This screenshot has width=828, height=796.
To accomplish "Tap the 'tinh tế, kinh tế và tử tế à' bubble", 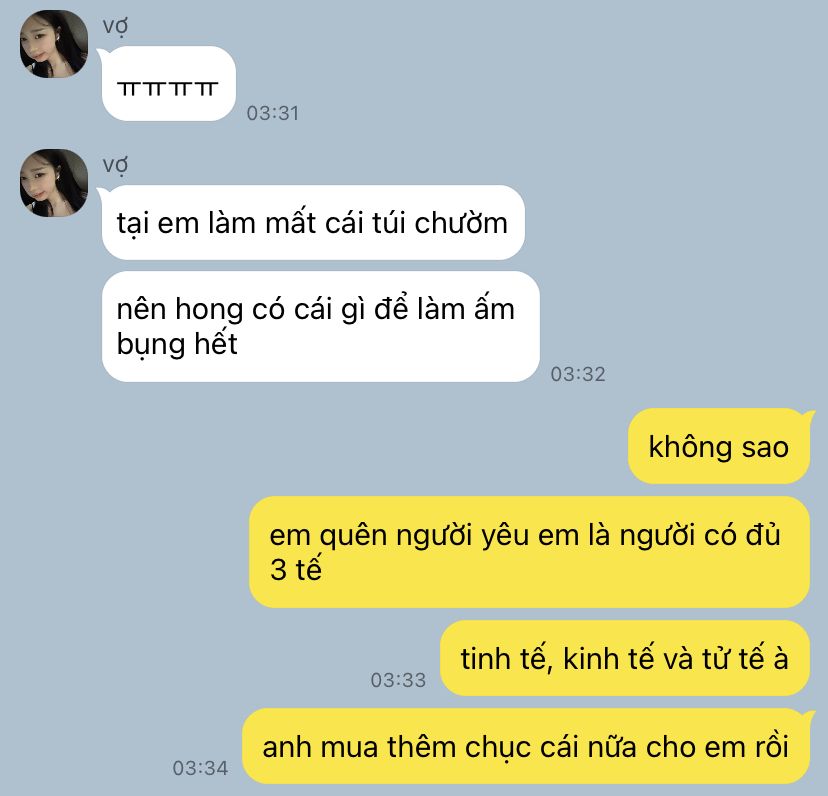I will tap(625, 658).
